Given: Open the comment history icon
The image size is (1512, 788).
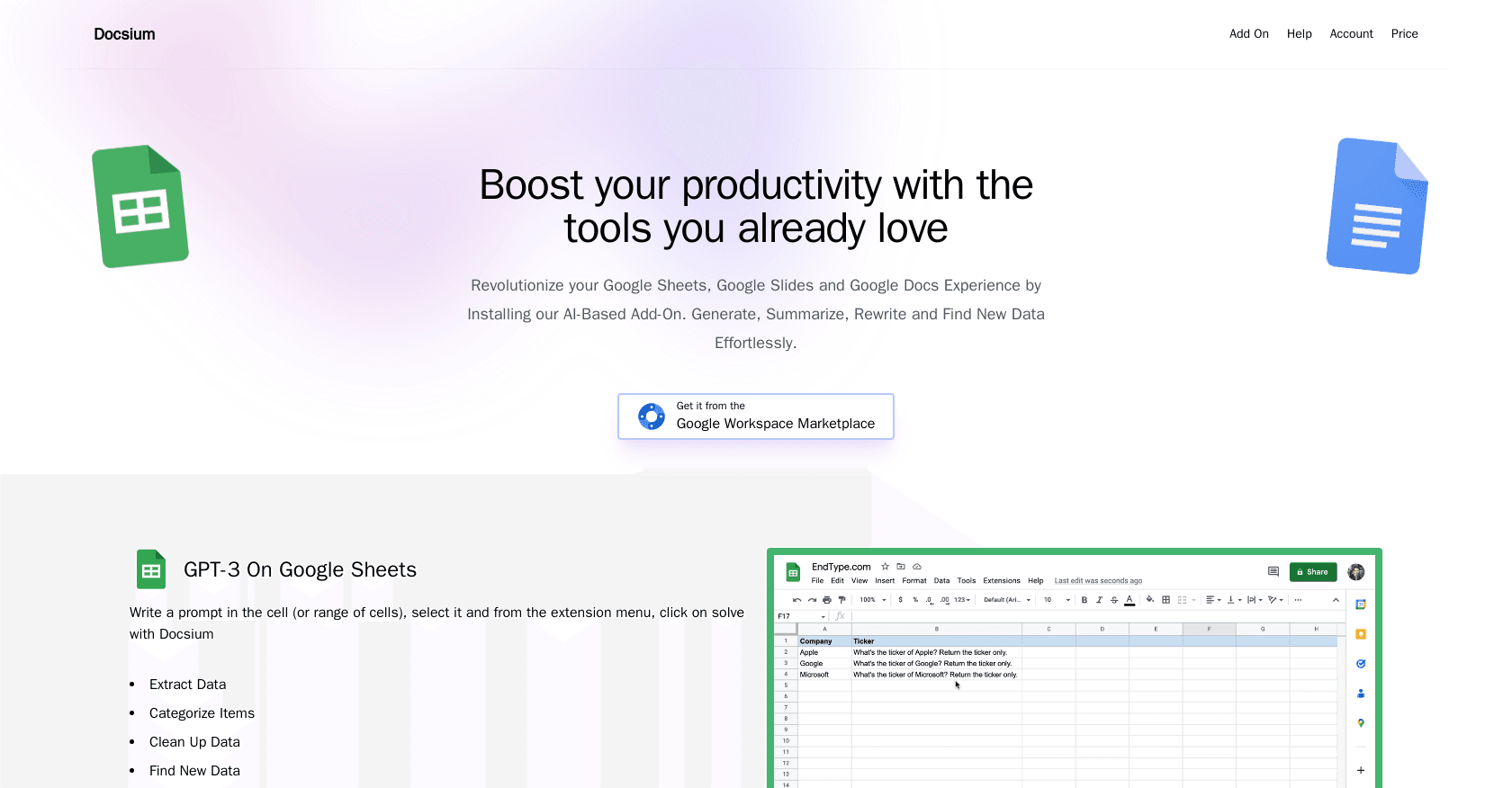Looking at the screenshot, I should [1273, 572].
